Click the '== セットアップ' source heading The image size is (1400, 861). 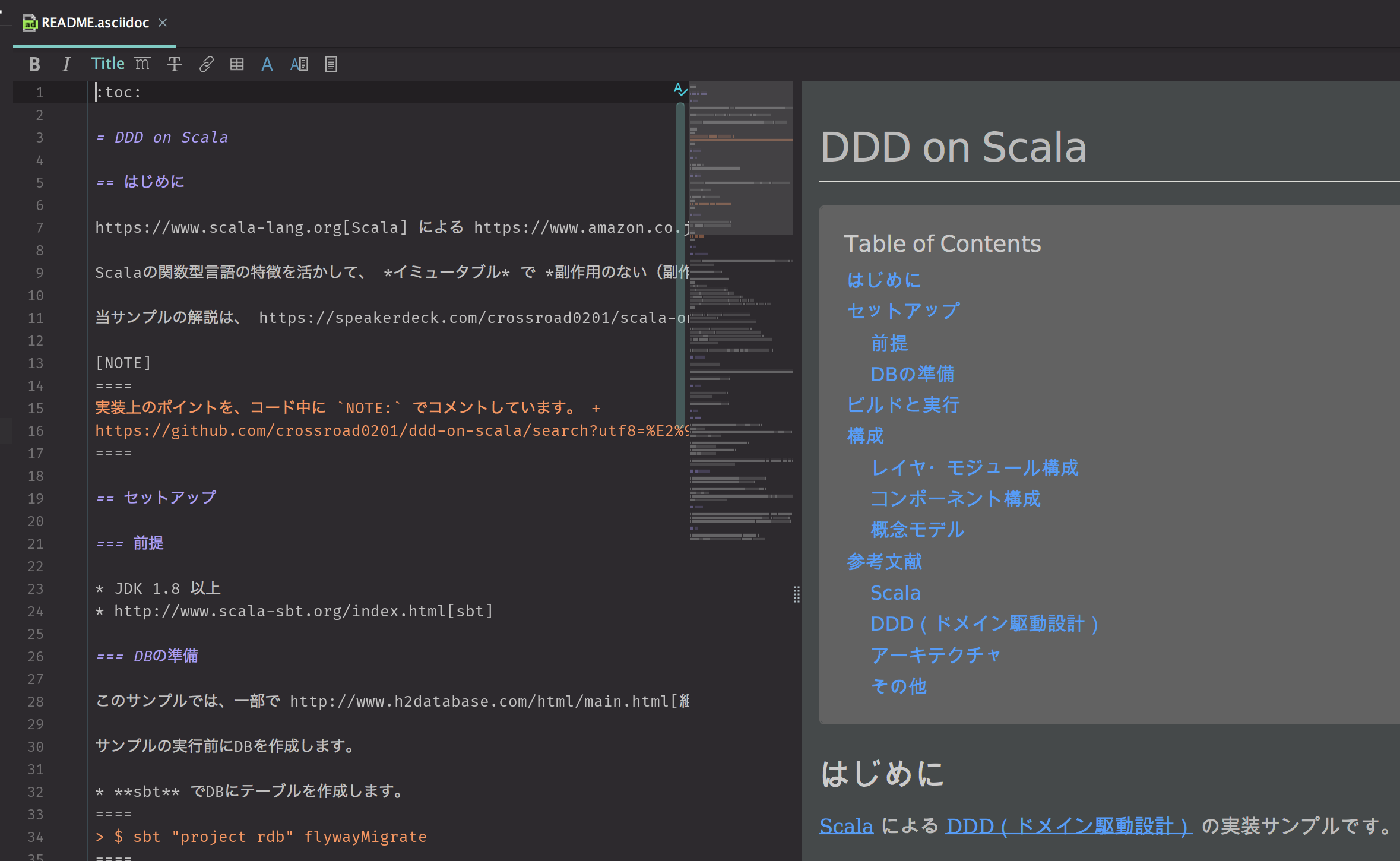click(x=156, y=498)
